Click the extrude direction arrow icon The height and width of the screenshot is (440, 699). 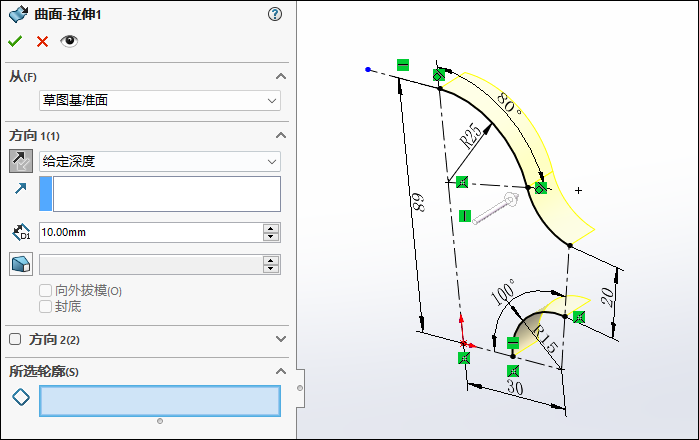click(x=21, y=189)
